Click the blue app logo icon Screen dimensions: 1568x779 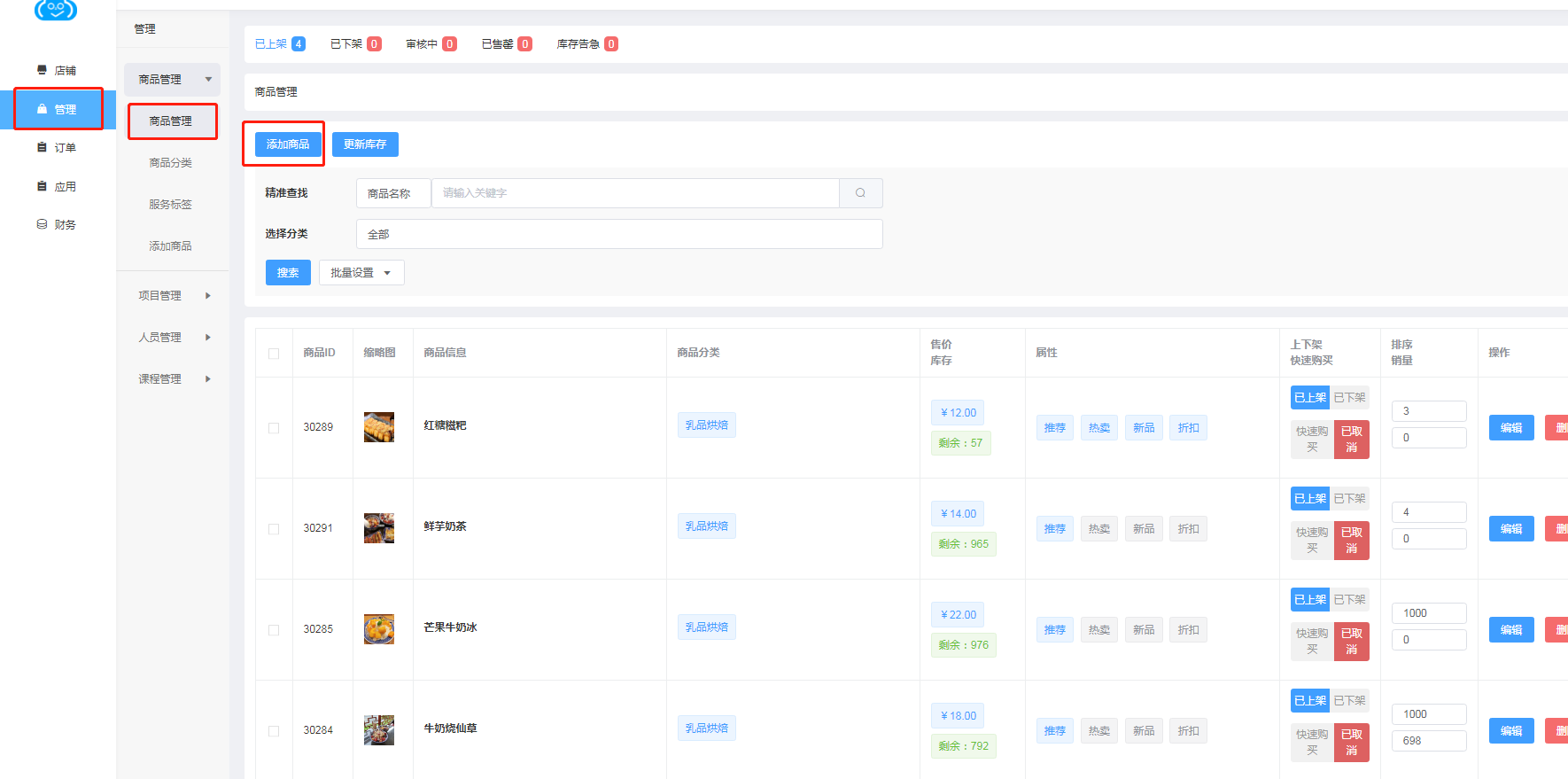[56, 9]
